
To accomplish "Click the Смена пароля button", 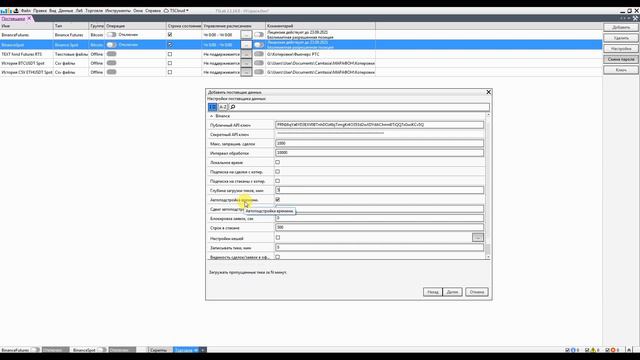I will [621, 59].
